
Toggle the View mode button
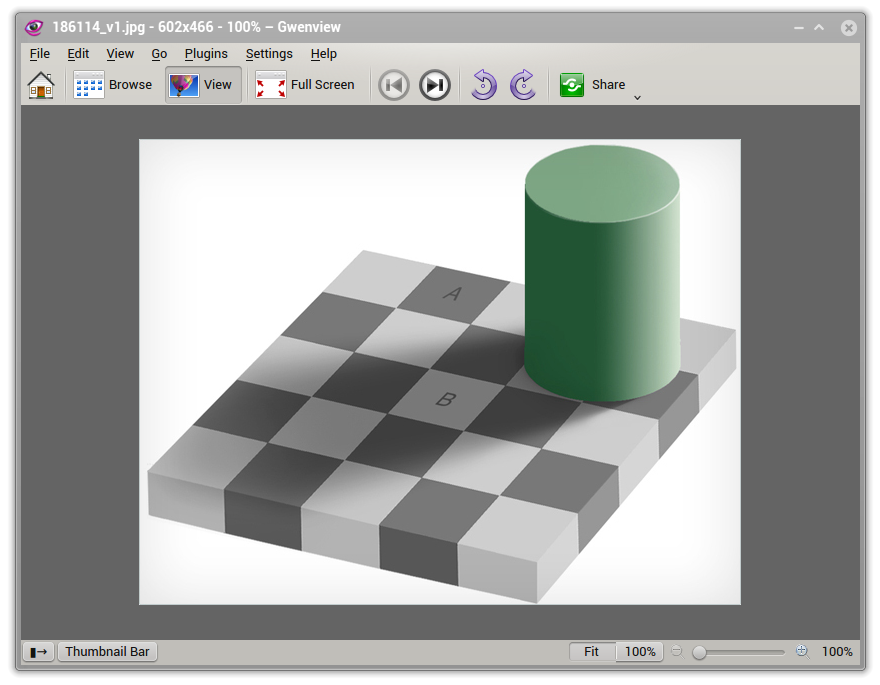tap(203, 85)
